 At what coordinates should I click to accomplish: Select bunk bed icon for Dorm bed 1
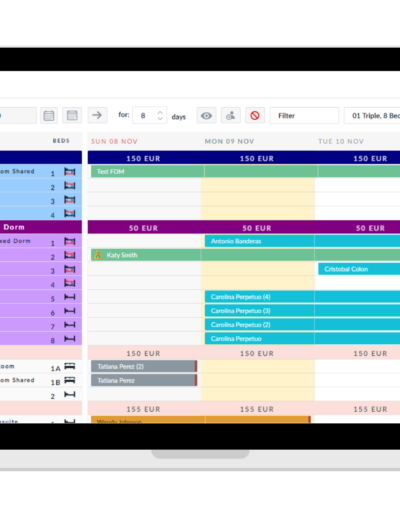70,241
